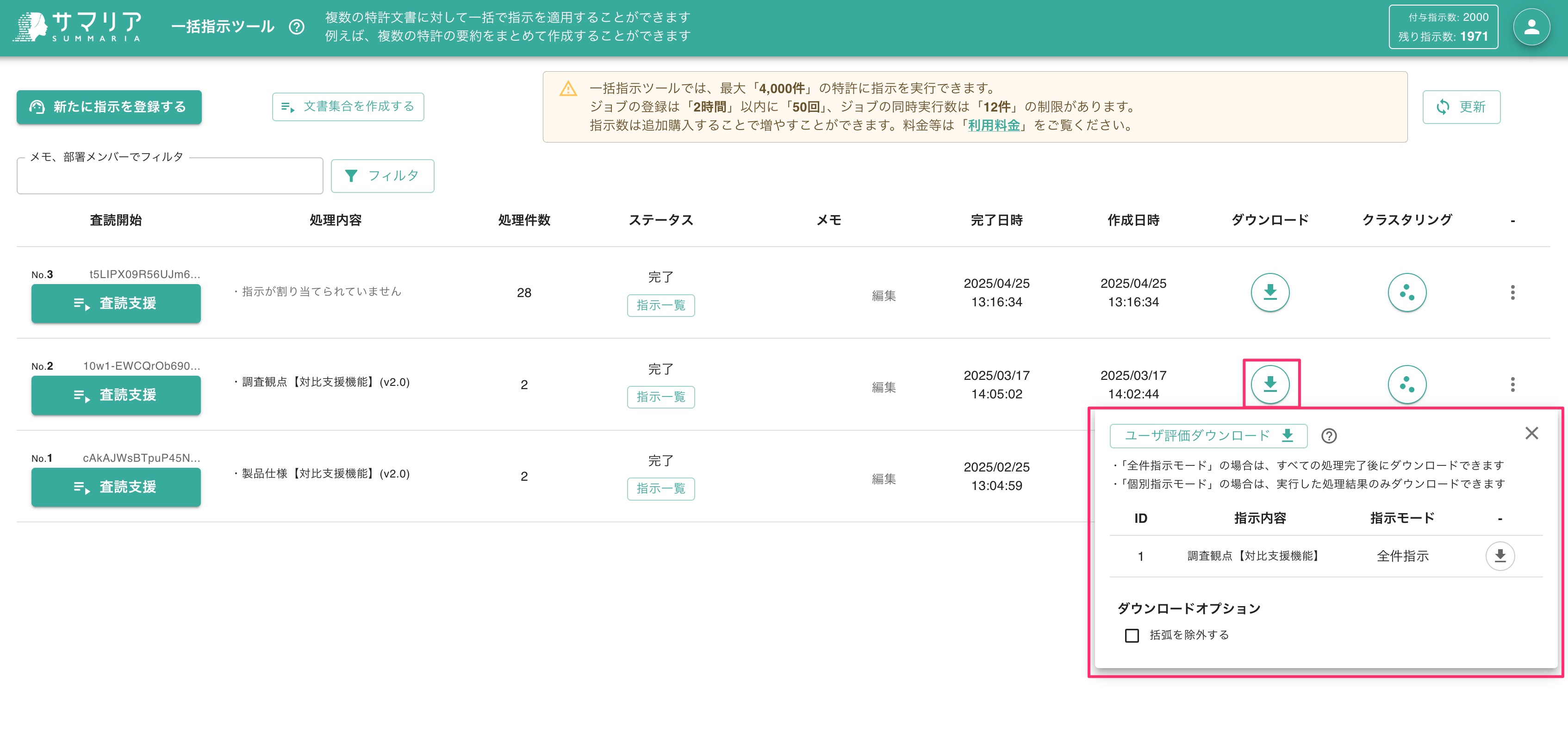The image size is (1568, 744).
Task: Click the download icon for job No.3
Action: coord(1270,292)
